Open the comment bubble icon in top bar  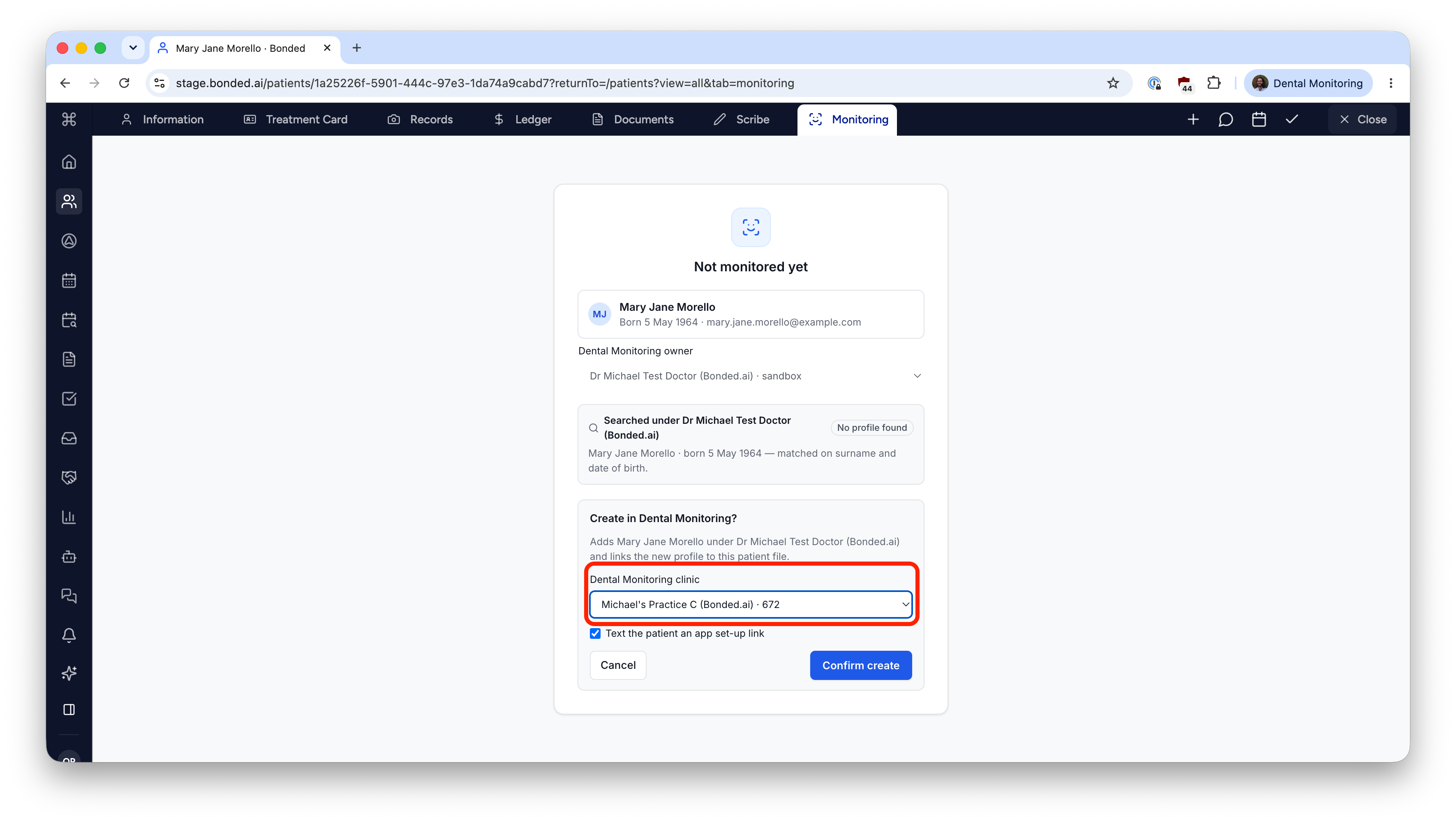(1226, 119)
